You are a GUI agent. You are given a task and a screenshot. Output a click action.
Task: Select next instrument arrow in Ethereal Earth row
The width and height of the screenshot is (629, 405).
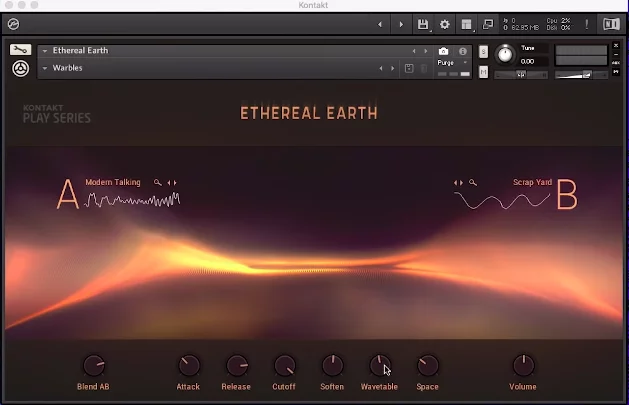tap(426, 51)
